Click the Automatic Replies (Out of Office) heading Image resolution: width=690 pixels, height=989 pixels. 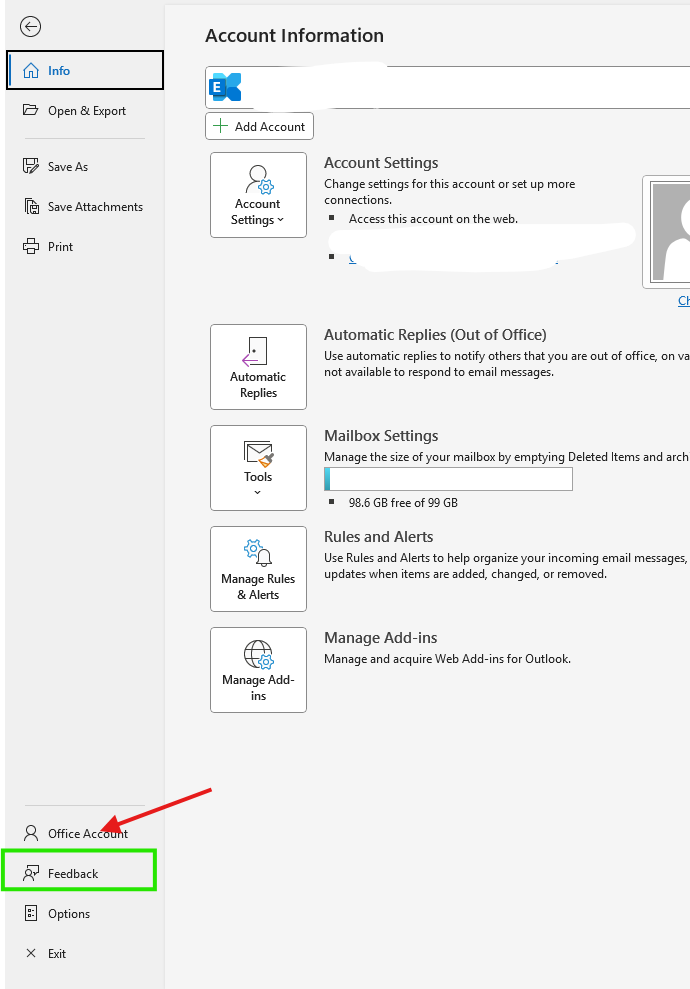coord(435,335)
